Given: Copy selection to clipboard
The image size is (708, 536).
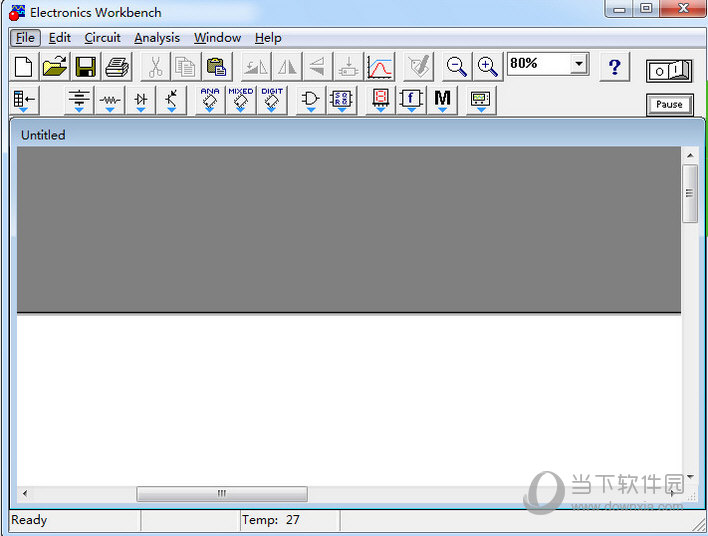Looking at the screenshot, I should tap(186, 67).
